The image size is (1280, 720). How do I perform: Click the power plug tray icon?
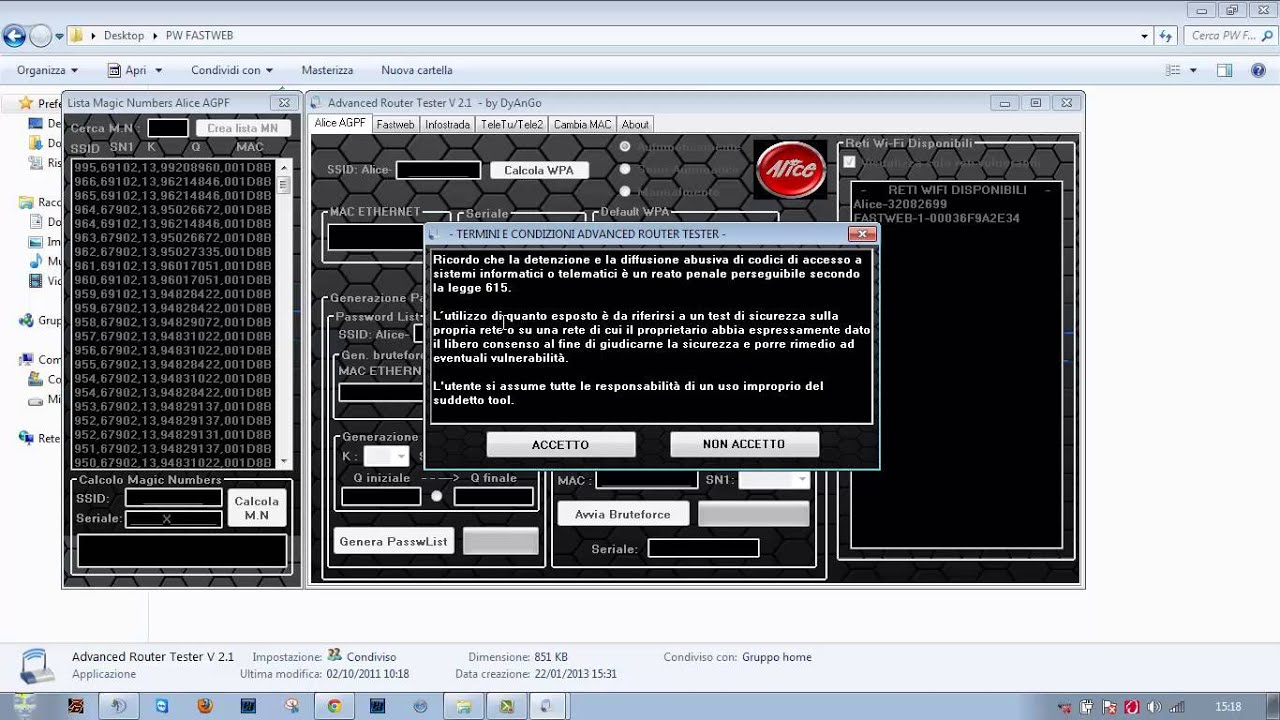pyautogui.click(x=1087, y=707)
